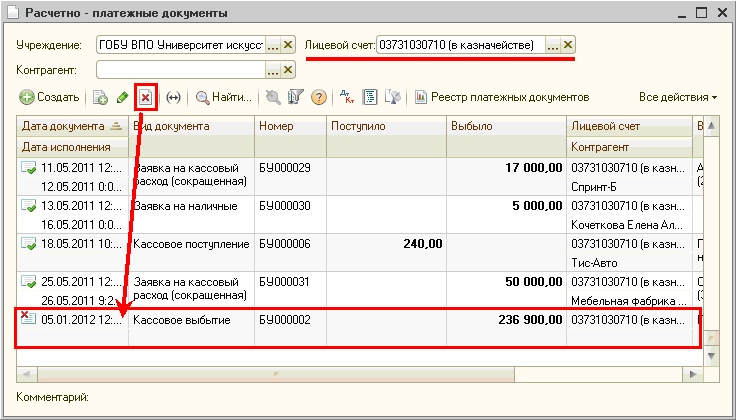The width and height of the screenshot is (736, 420).
Task: Click the filter settings funnel icon
Action: tap(295, 97)
